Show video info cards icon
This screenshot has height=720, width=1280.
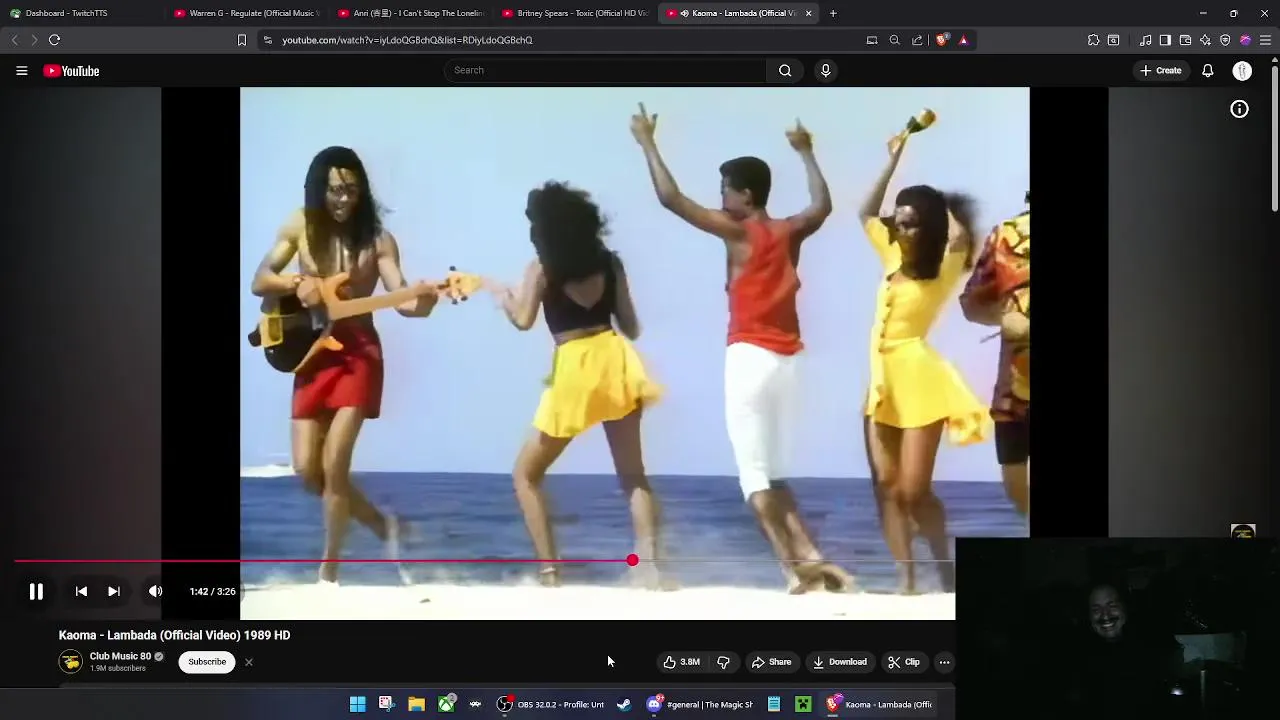(1239, 109)
